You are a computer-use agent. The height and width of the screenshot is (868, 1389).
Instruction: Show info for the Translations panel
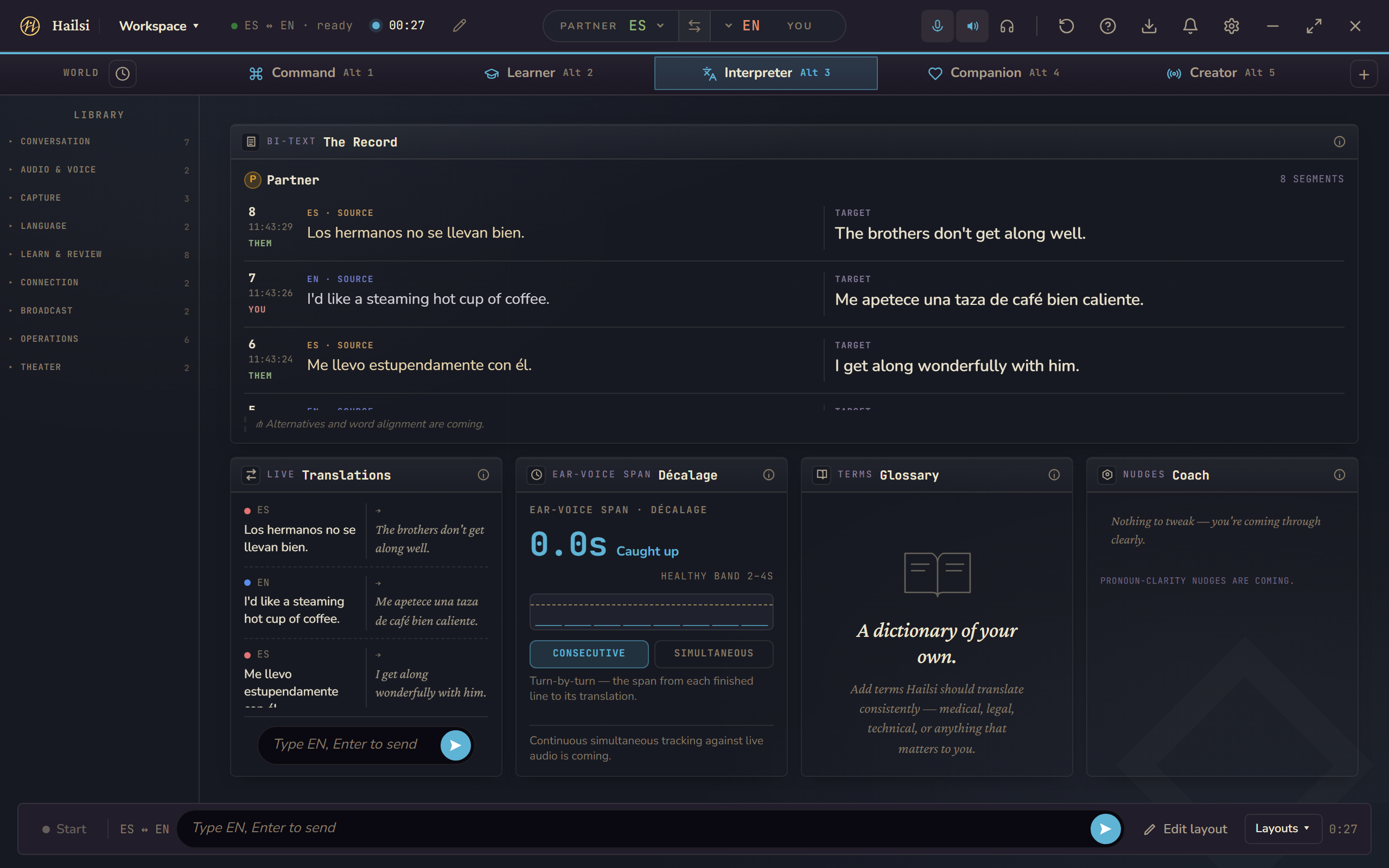pyautogui.click(x=483, y=475)
